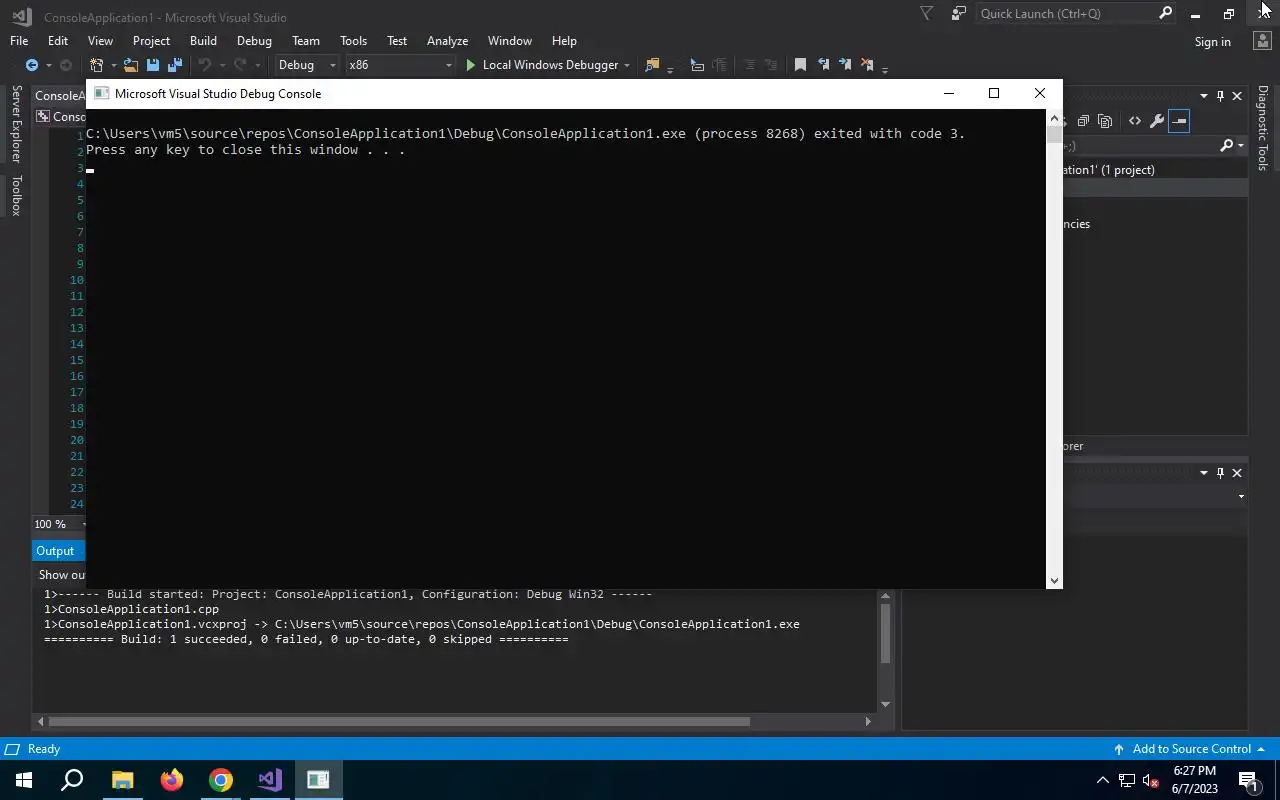Go to the next bookmark icon

coord(845,65)
